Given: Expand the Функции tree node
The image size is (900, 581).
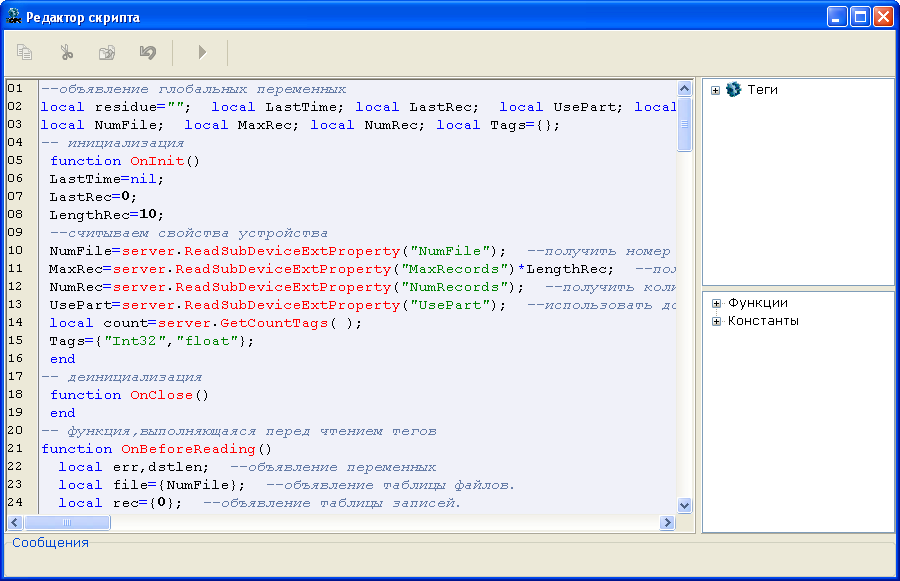Looking at the screenshot, I should click(716, 304).
